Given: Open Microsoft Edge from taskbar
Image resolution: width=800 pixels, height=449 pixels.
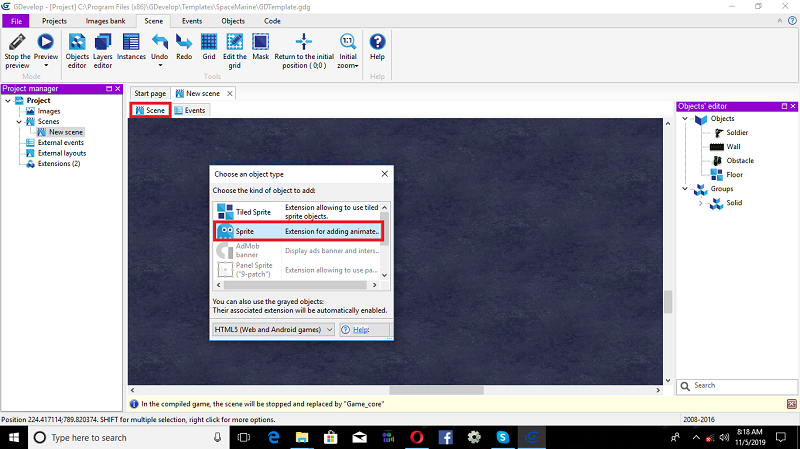Looking at the screenshot, I should point(273,438).
